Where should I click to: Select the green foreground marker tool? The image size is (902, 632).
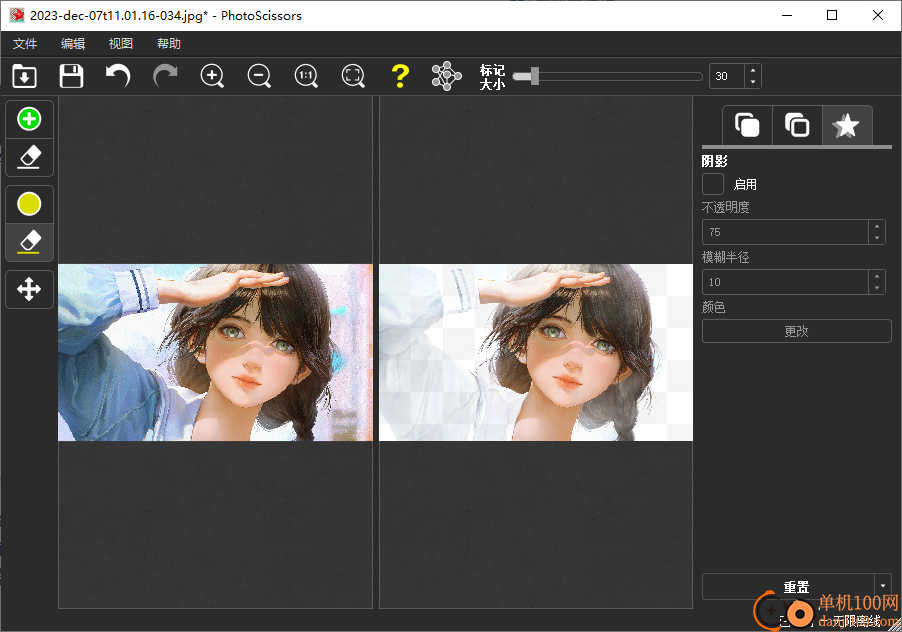point(29,119)
